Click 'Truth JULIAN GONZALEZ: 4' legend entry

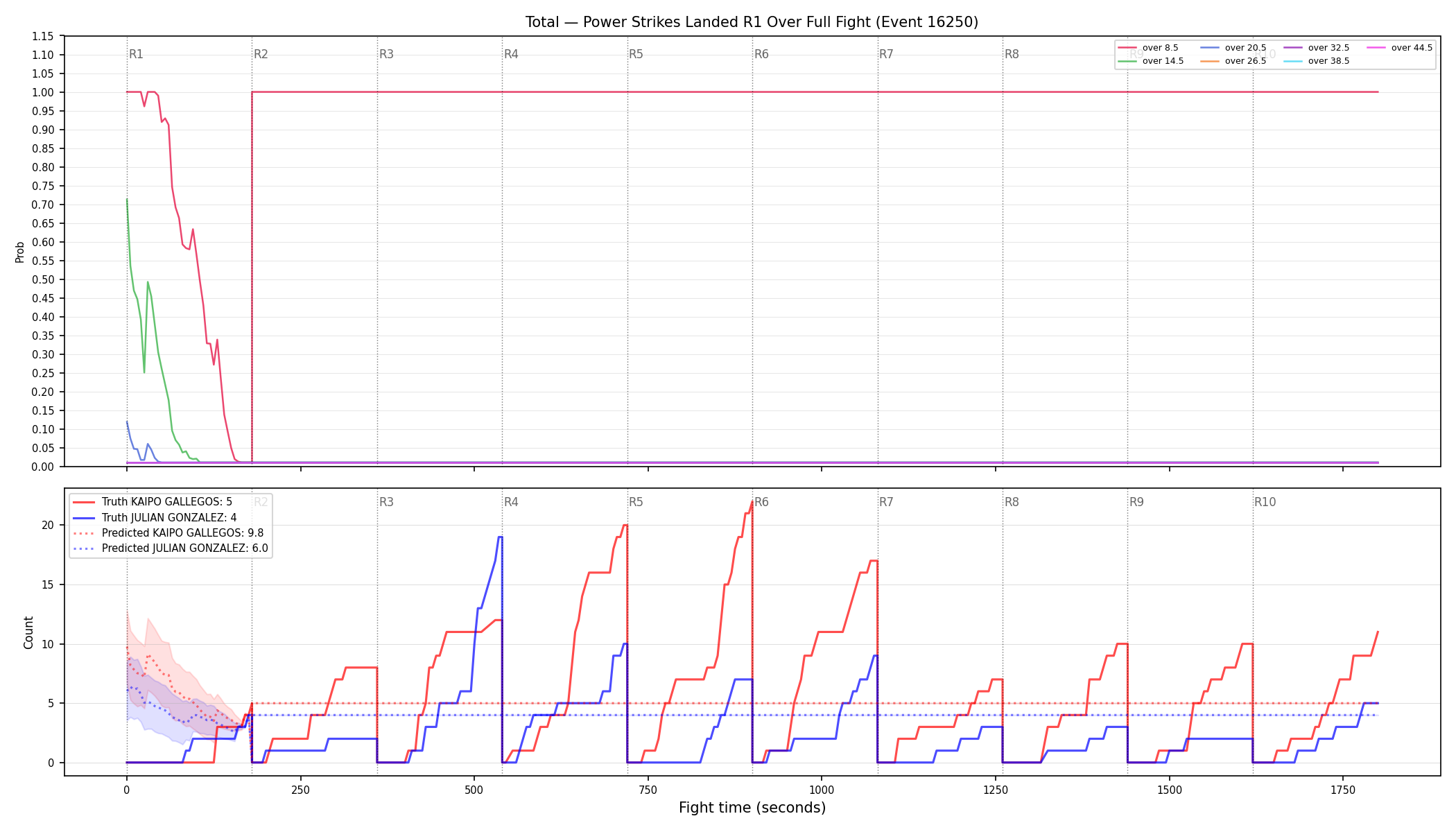155,518
